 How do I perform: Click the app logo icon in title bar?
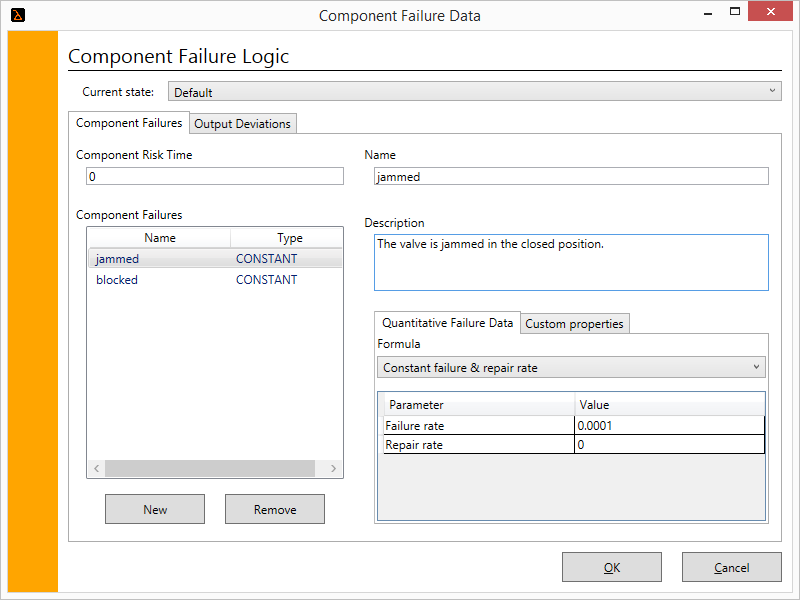[x=18, y=15]
